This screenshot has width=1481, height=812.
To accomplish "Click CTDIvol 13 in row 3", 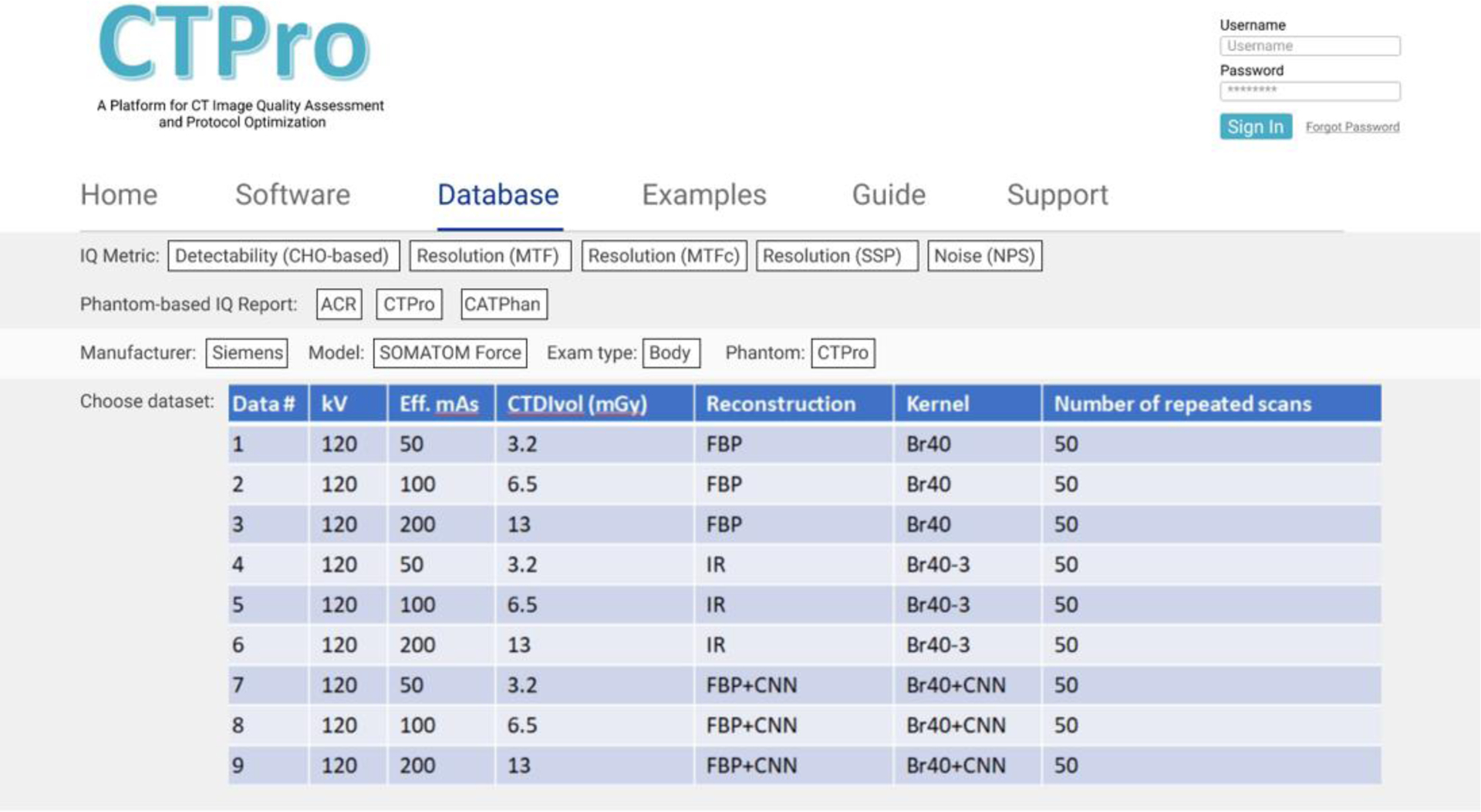I will (x=519, y=524).
